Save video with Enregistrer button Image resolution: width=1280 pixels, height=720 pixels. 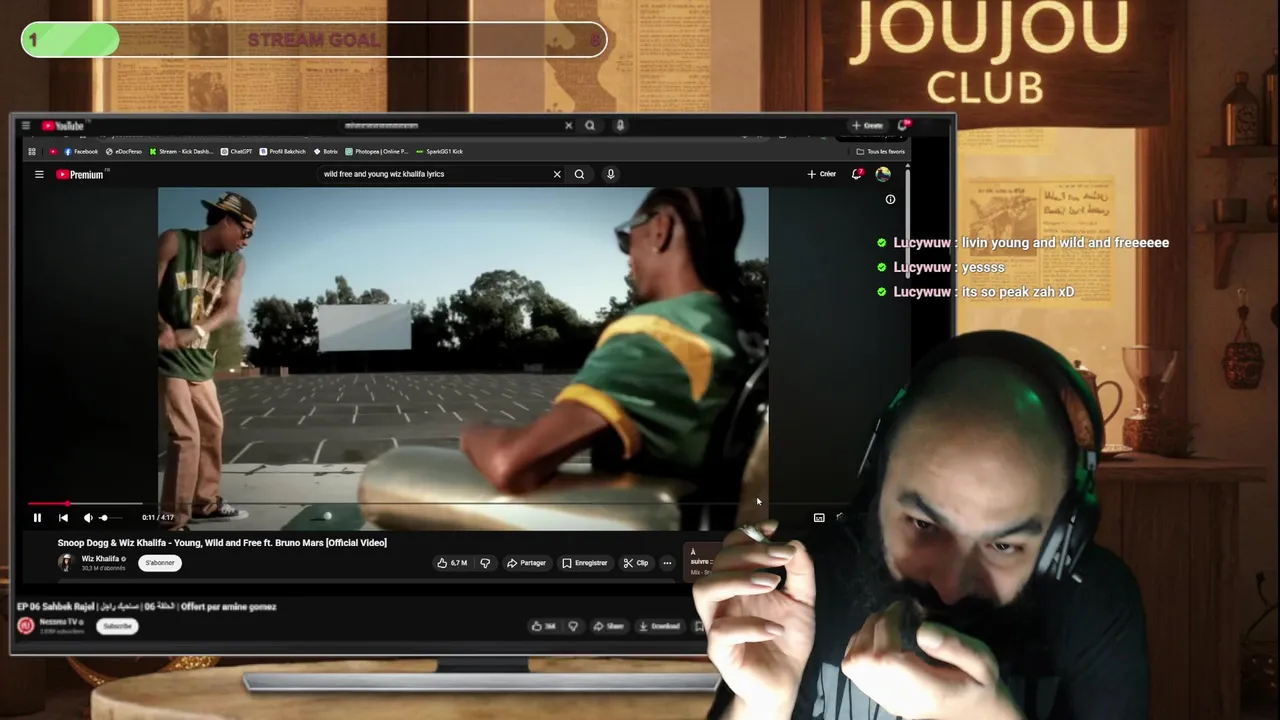(x=585, y=563)
